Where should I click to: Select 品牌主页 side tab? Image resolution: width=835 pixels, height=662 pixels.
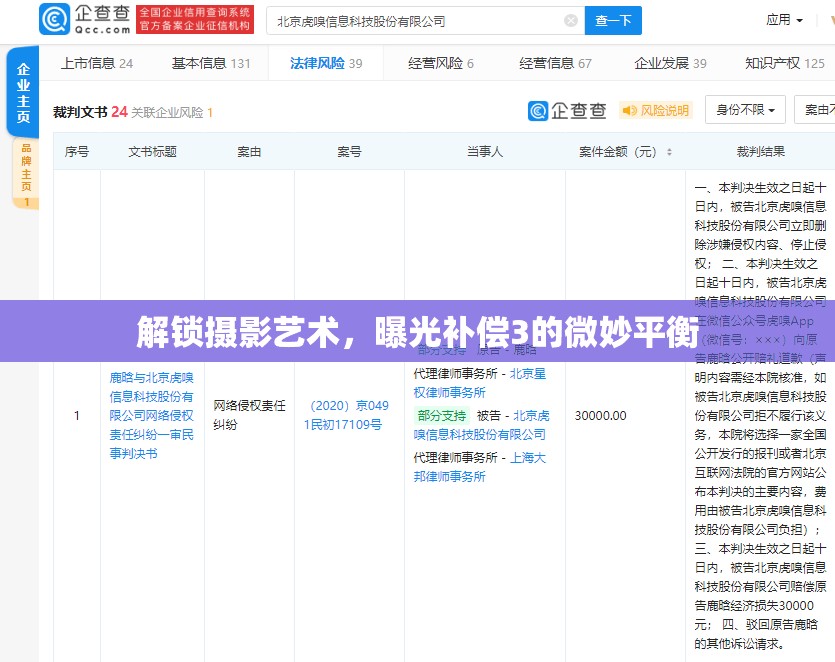click(x=26, y=174)
